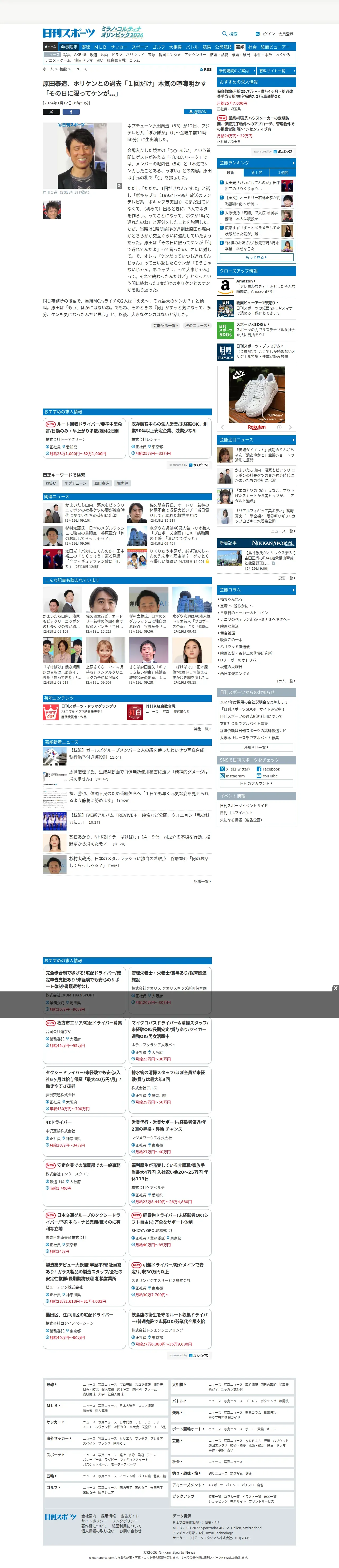Click the 紙面ビューアー1部売り icon
Image resolution: width=339 pixels, height=1568 pixels.
[x=225, y=308]
